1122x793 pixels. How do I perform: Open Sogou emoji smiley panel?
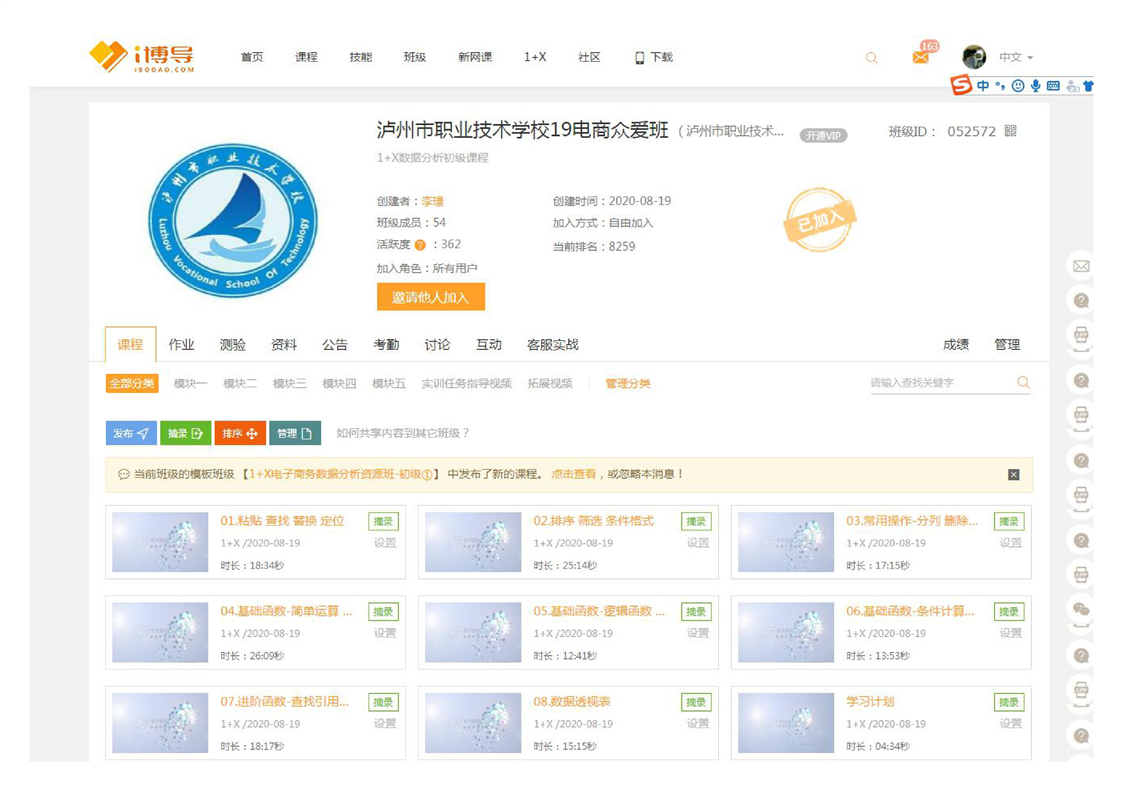1018,86
